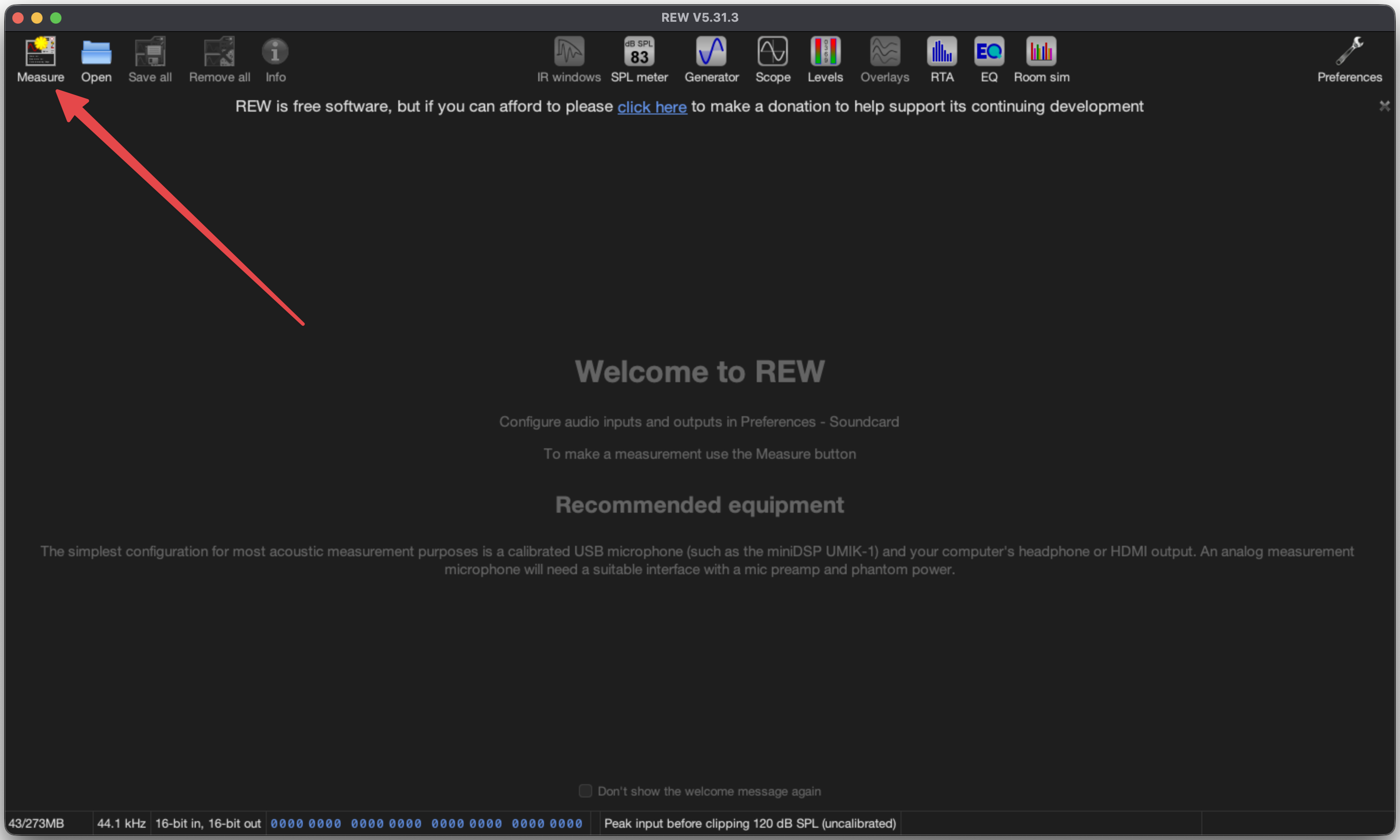Open the IR windows tool
1400x840 pixels.
pyautogui.click(x=569, y=60)
